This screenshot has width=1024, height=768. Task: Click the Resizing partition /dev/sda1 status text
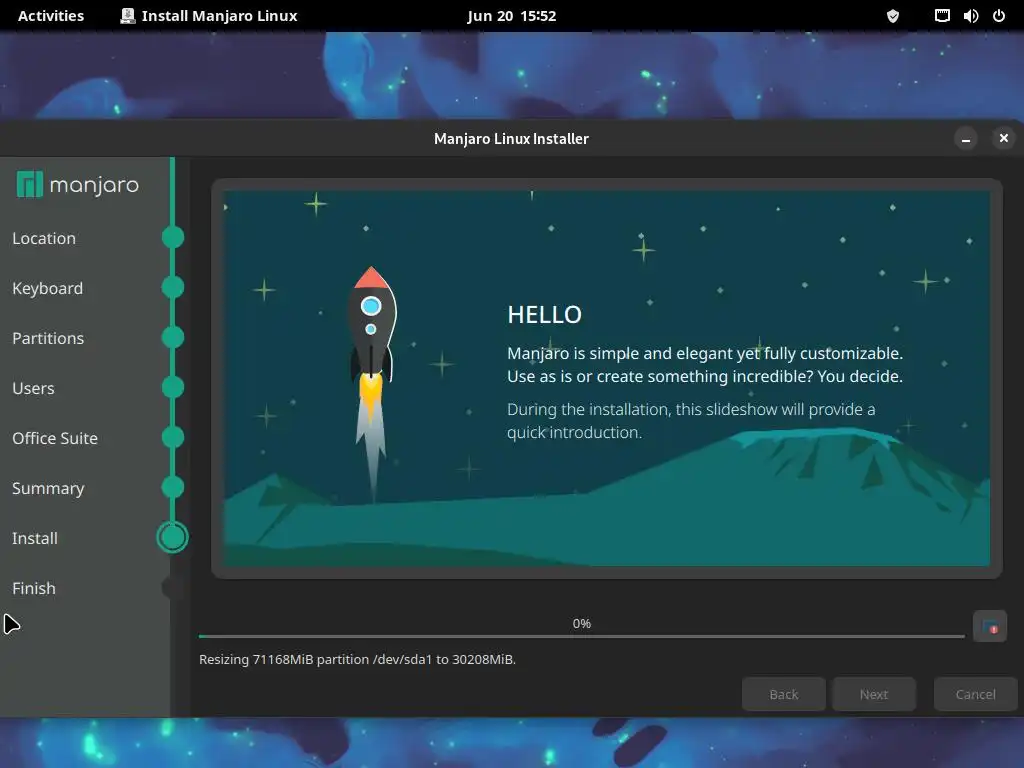tap(357, 660)
